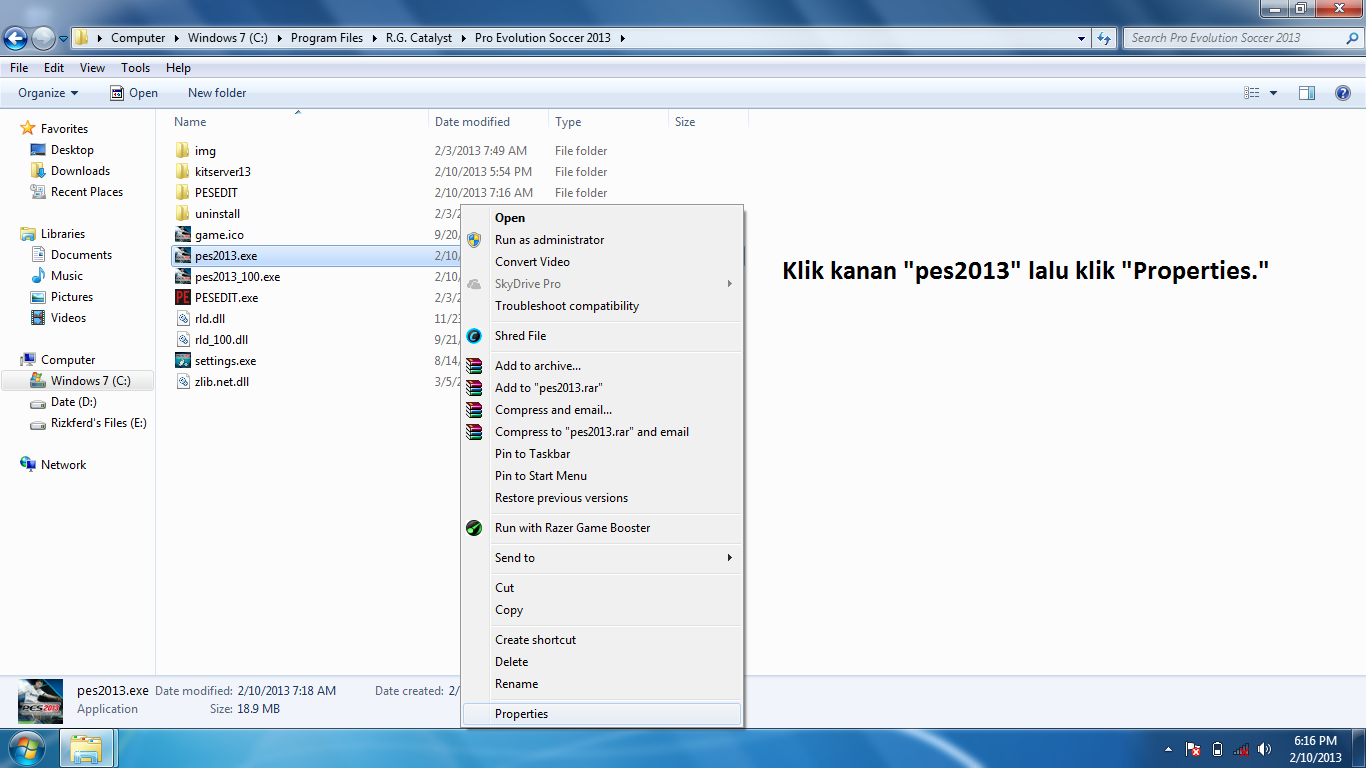
Task: Select Desktop in Favorites
Action: 72,150
